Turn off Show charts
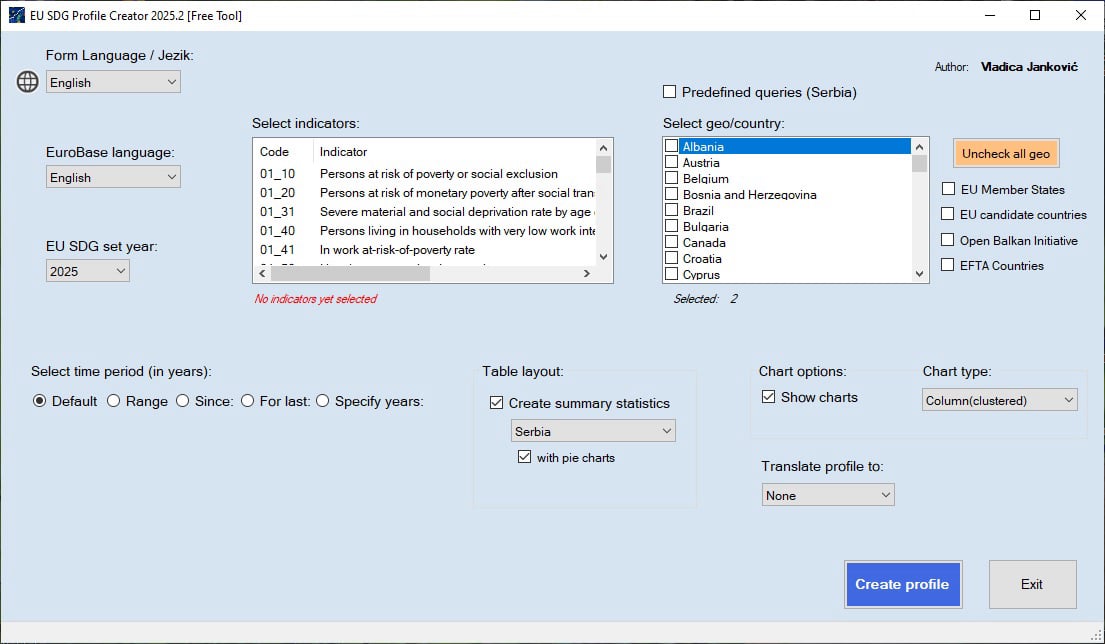1105x644 pixels. 769,396
